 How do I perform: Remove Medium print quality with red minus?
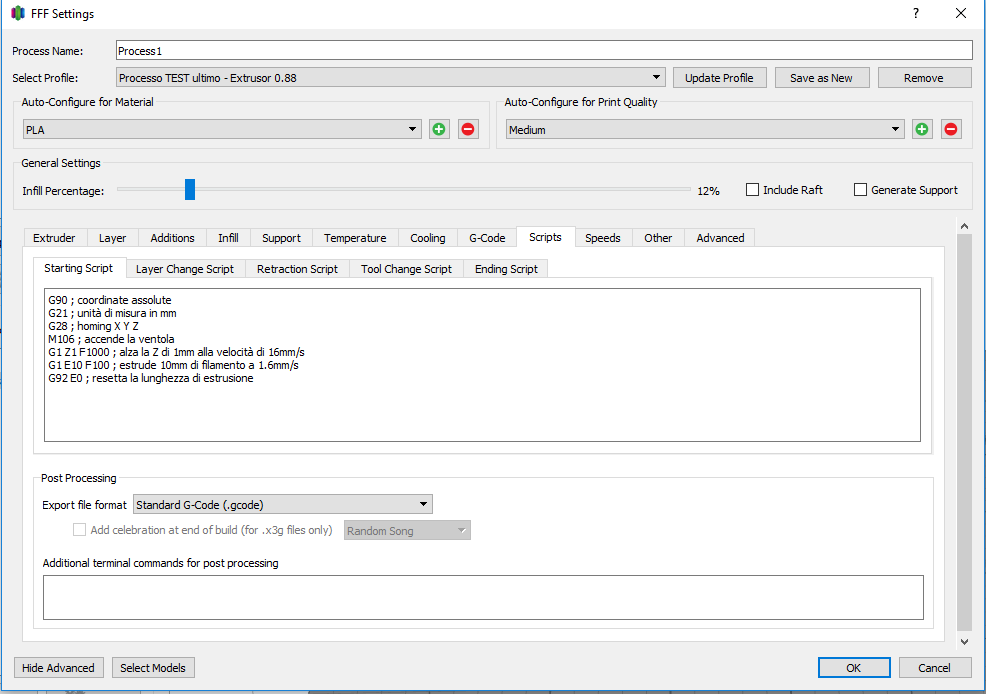(951, 129)
